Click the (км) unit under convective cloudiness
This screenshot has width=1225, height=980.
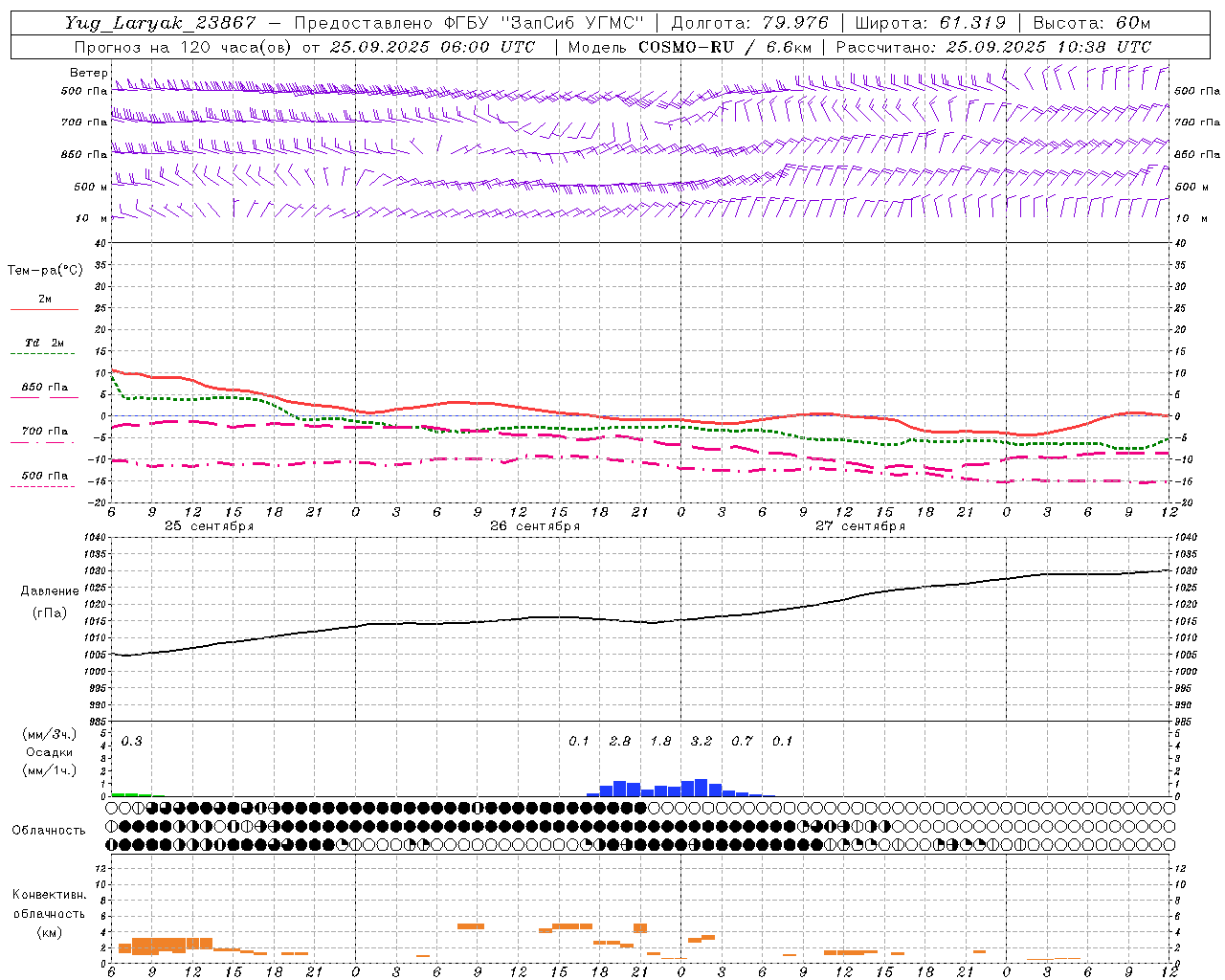tap(49, 932)
